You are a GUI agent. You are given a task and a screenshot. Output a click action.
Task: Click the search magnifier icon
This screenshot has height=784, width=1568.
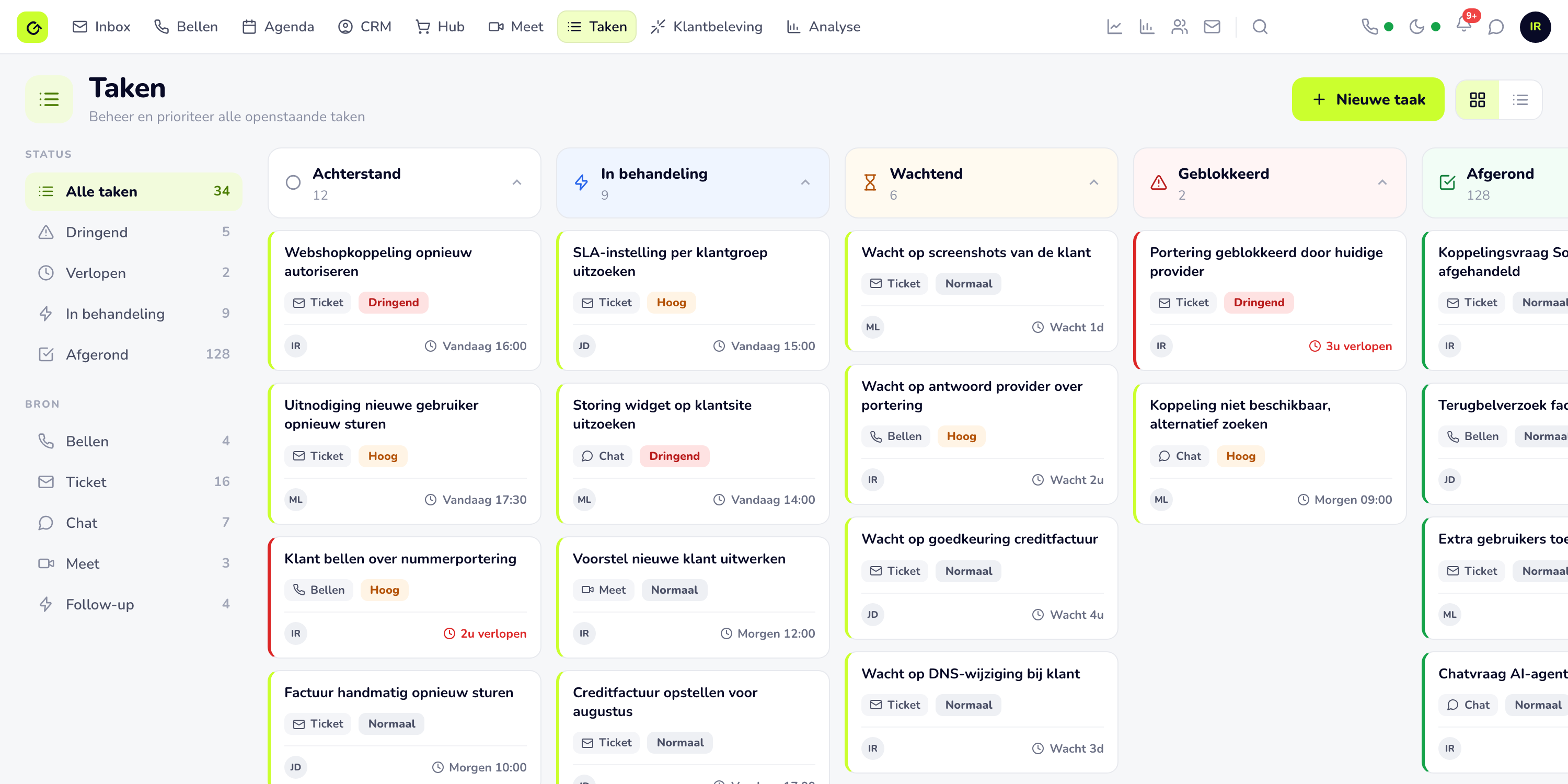tap(1260, 27)
